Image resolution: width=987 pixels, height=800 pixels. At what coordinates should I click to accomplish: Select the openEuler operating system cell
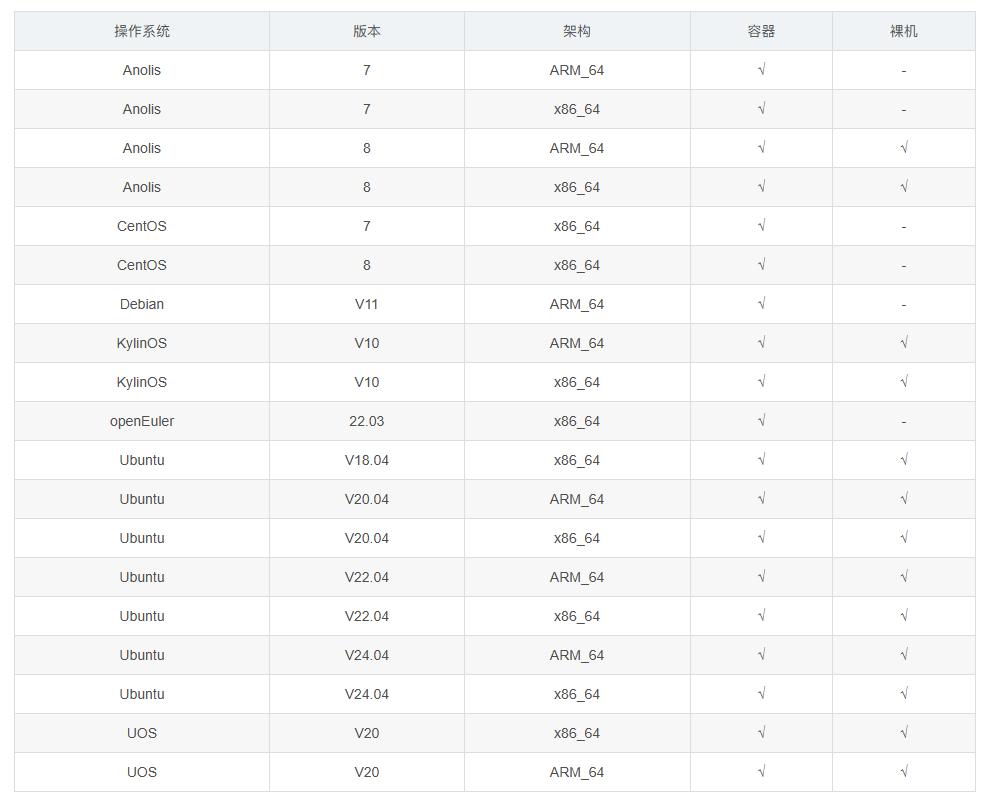(142, 422)
